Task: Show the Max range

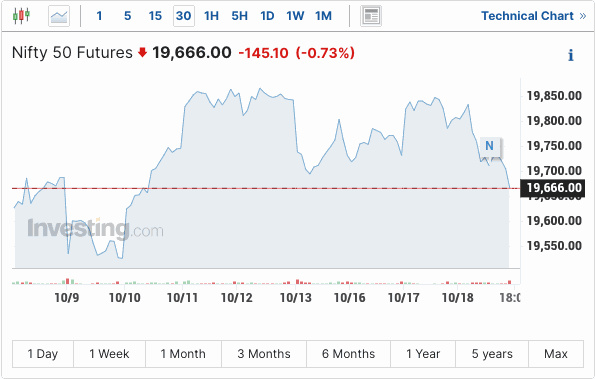Action: click(x=556, y=354)
